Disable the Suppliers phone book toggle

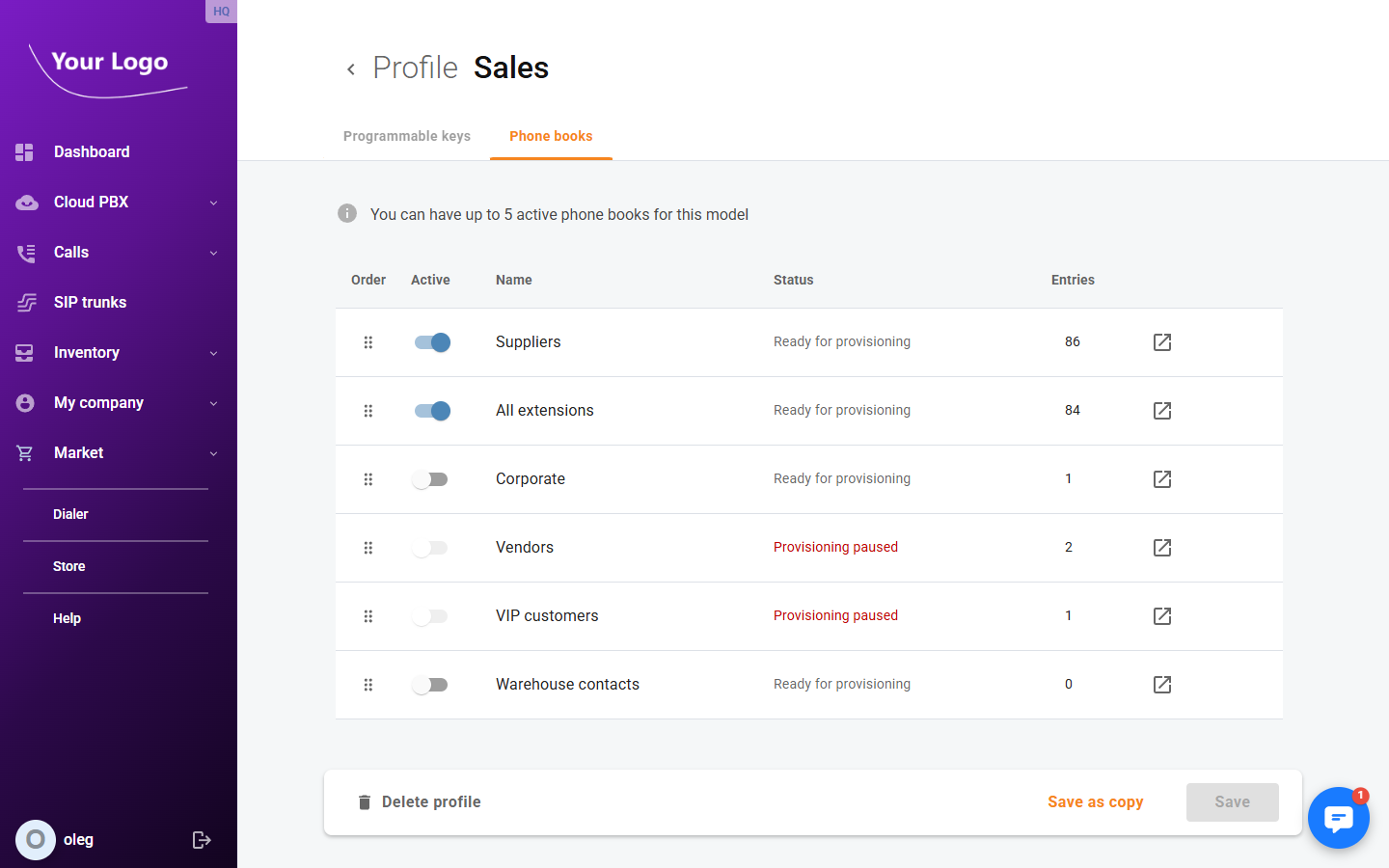[431, 342]
